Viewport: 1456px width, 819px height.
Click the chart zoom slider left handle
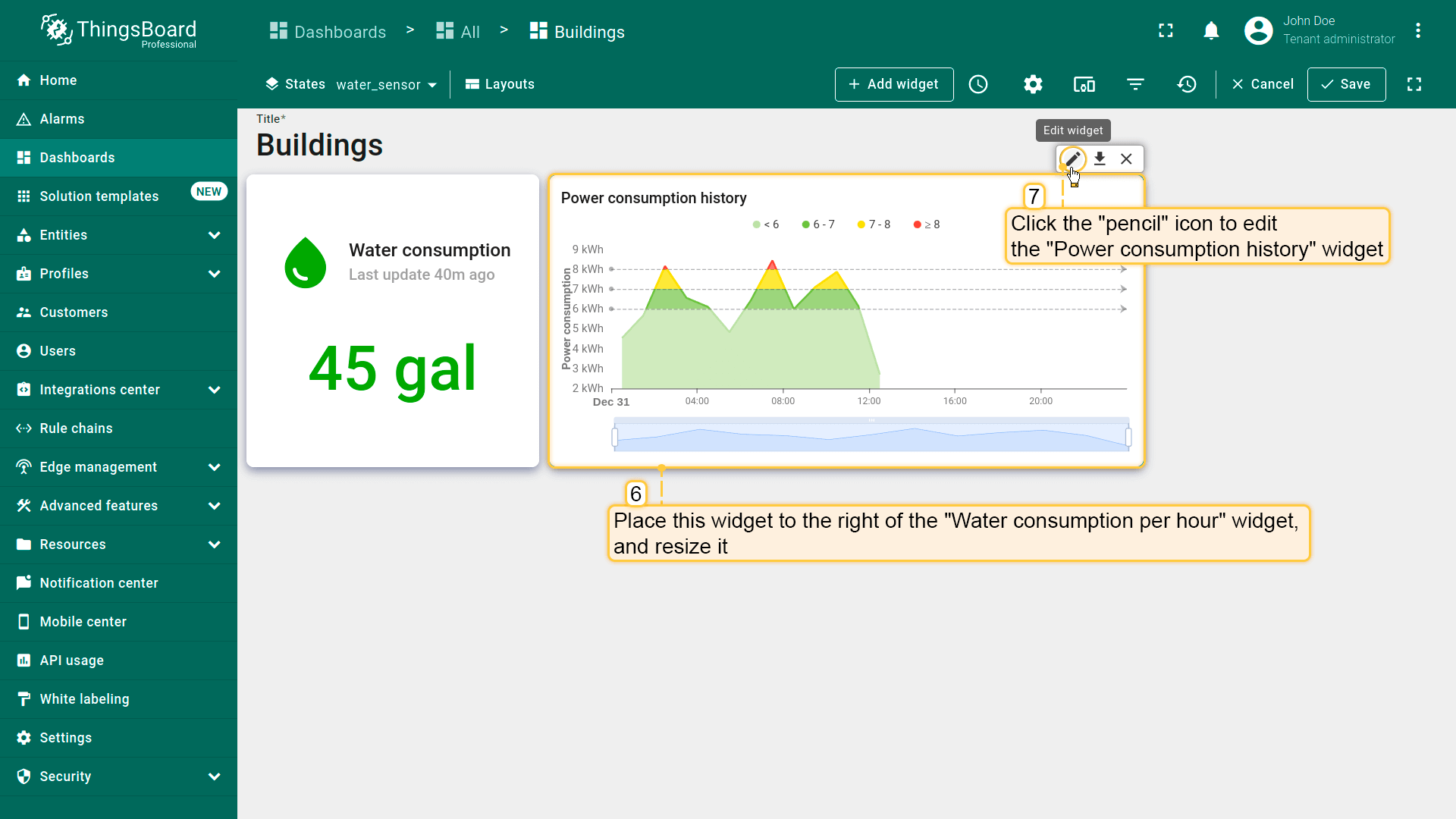tap(615, 437)
